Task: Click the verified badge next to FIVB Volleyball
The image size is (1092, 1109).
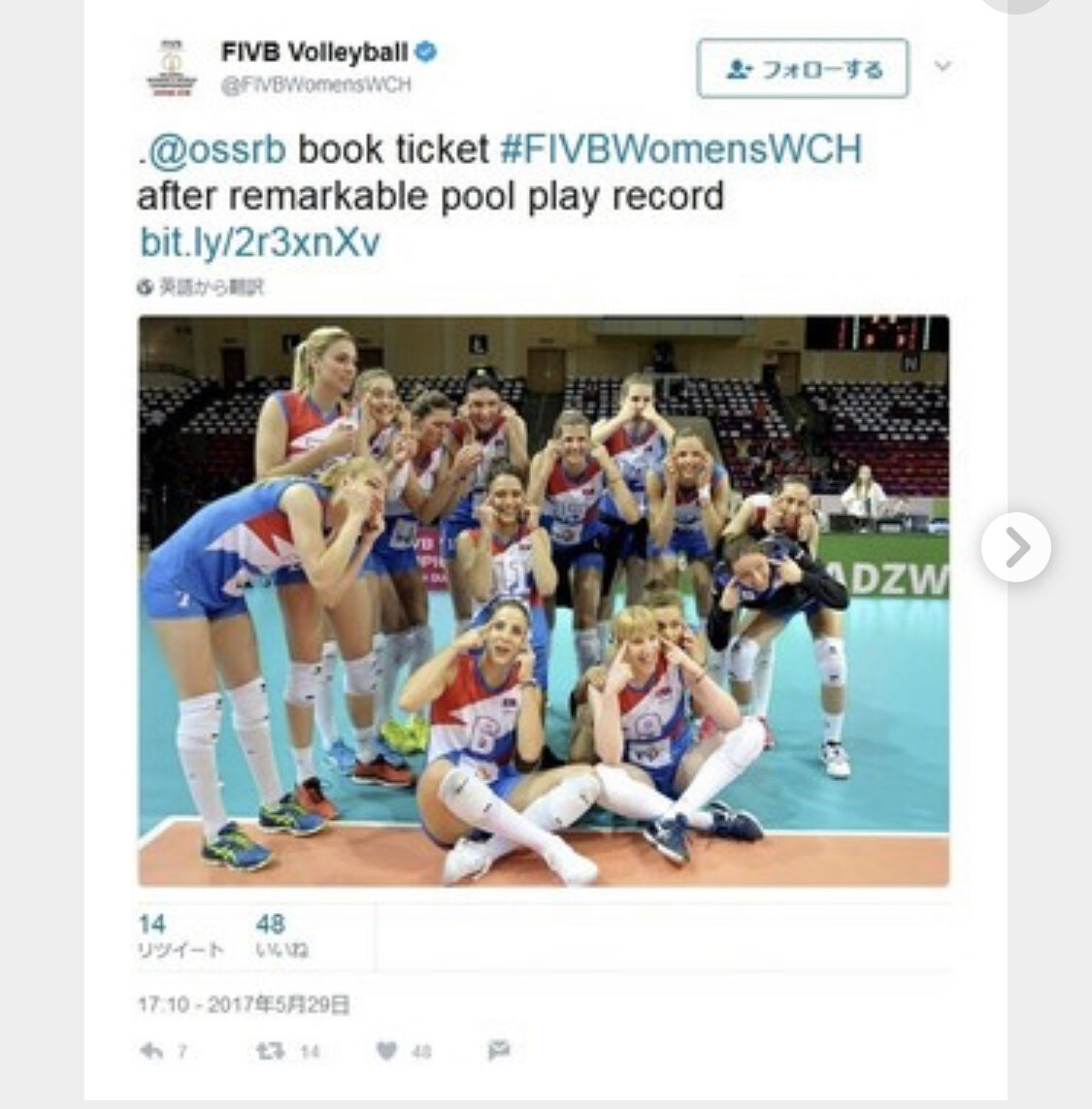Action: pyautogui.click(x=425, y=51)
